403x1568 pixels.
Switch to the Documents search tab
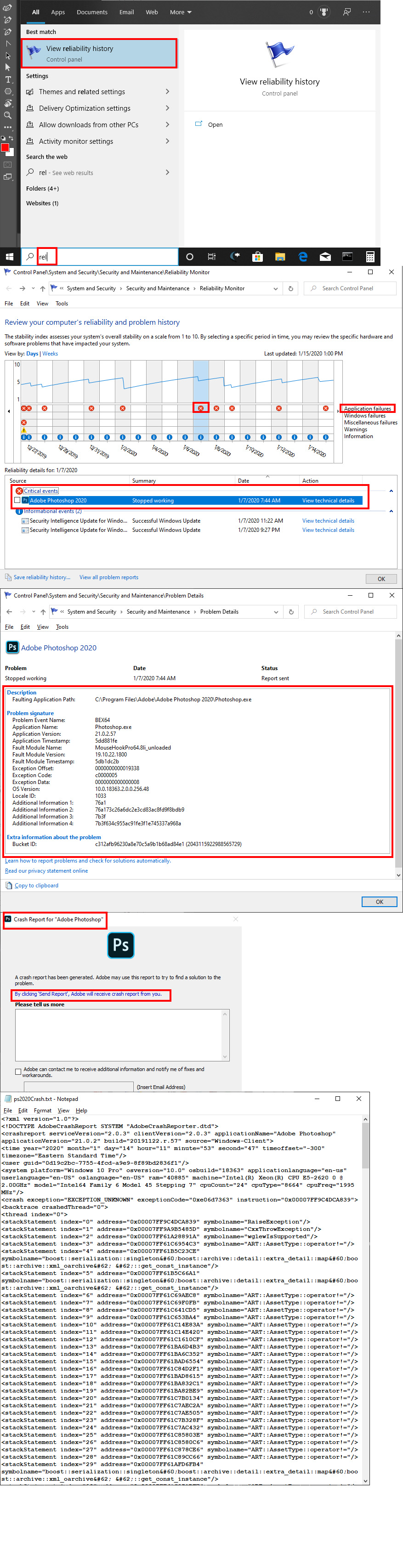click(x=92, y=12)
